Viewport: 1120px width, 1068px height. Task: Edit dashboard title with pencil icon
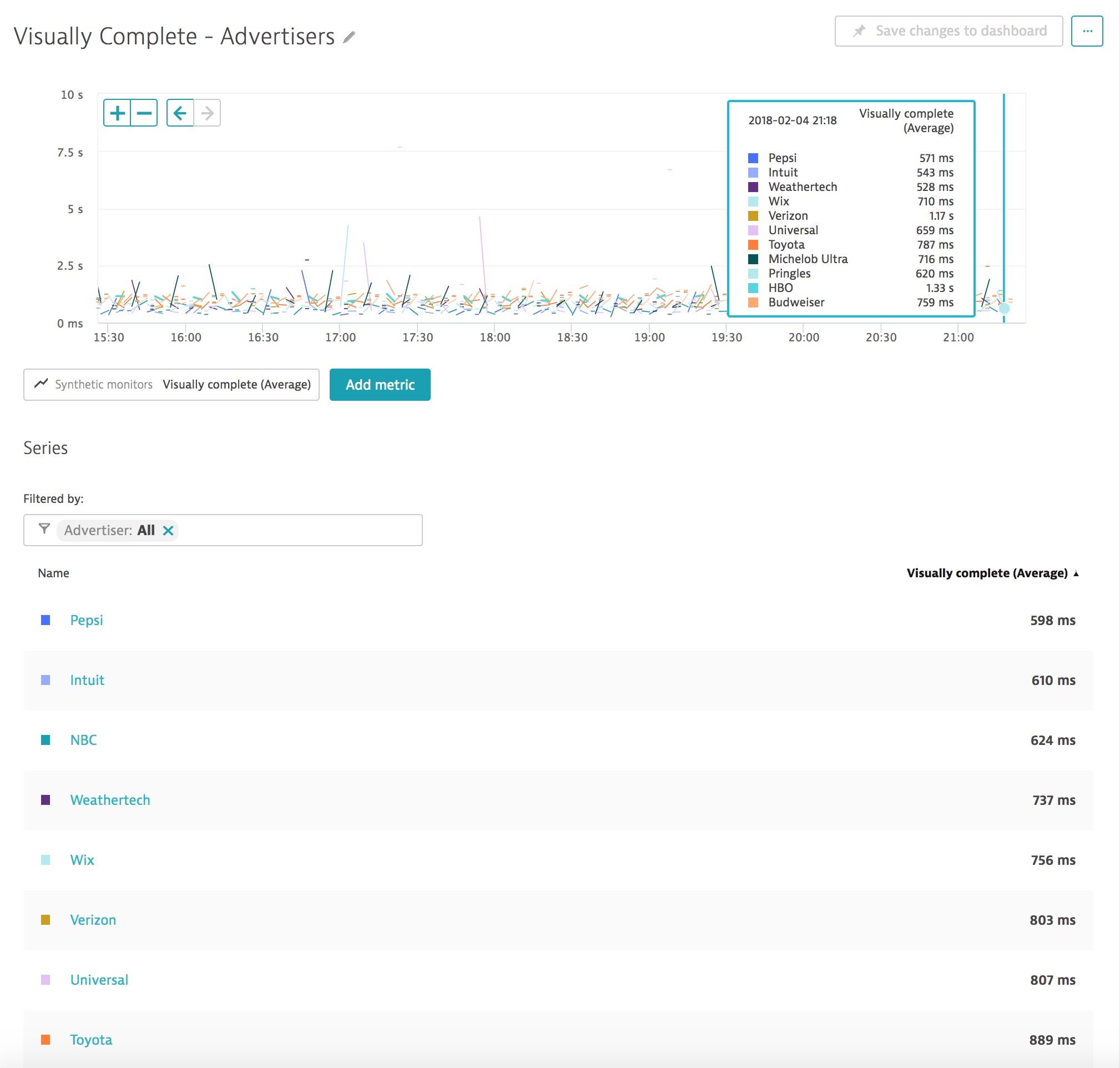(349, 38)
